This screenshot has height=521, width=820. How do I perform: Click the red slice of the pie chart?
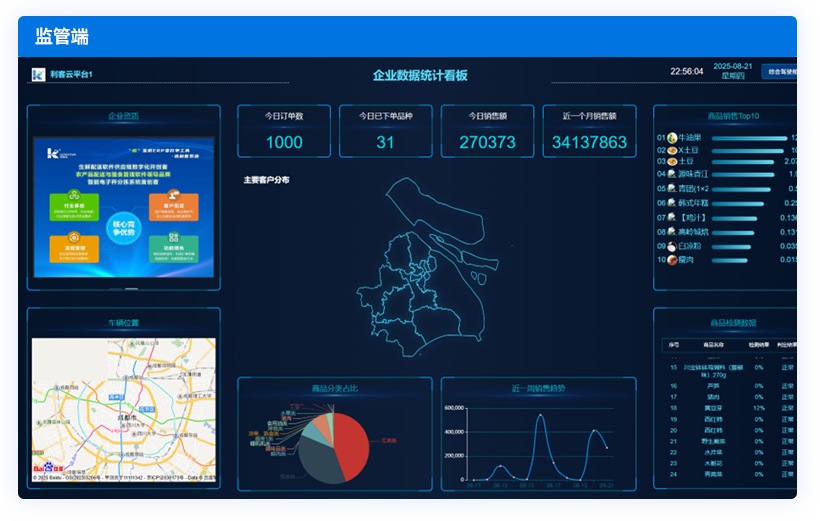362,441
